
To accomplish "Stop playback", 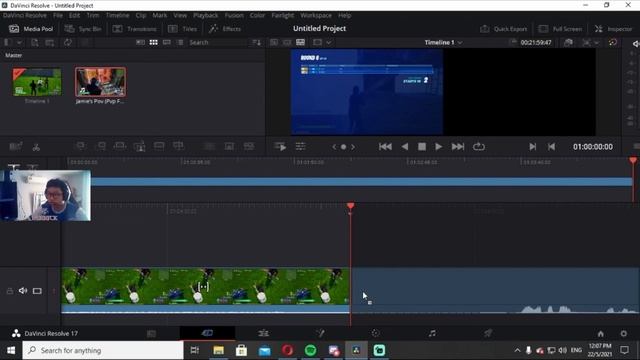I will click(422, 147).
